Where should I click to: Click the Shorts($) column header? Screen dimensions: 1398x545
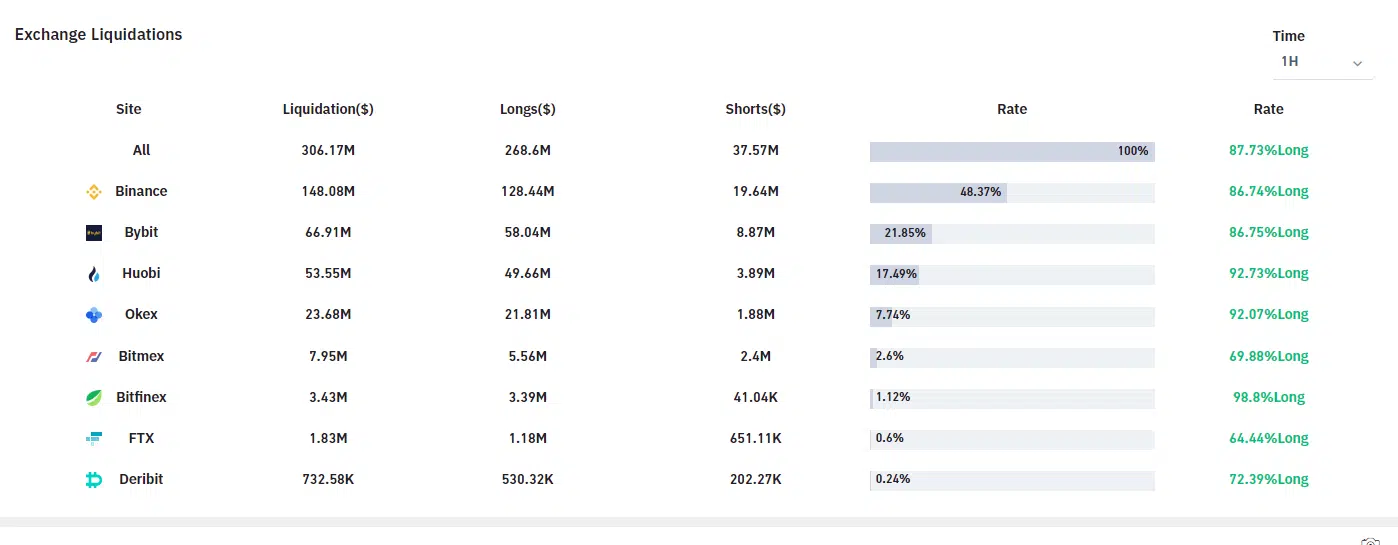[755, 109]
